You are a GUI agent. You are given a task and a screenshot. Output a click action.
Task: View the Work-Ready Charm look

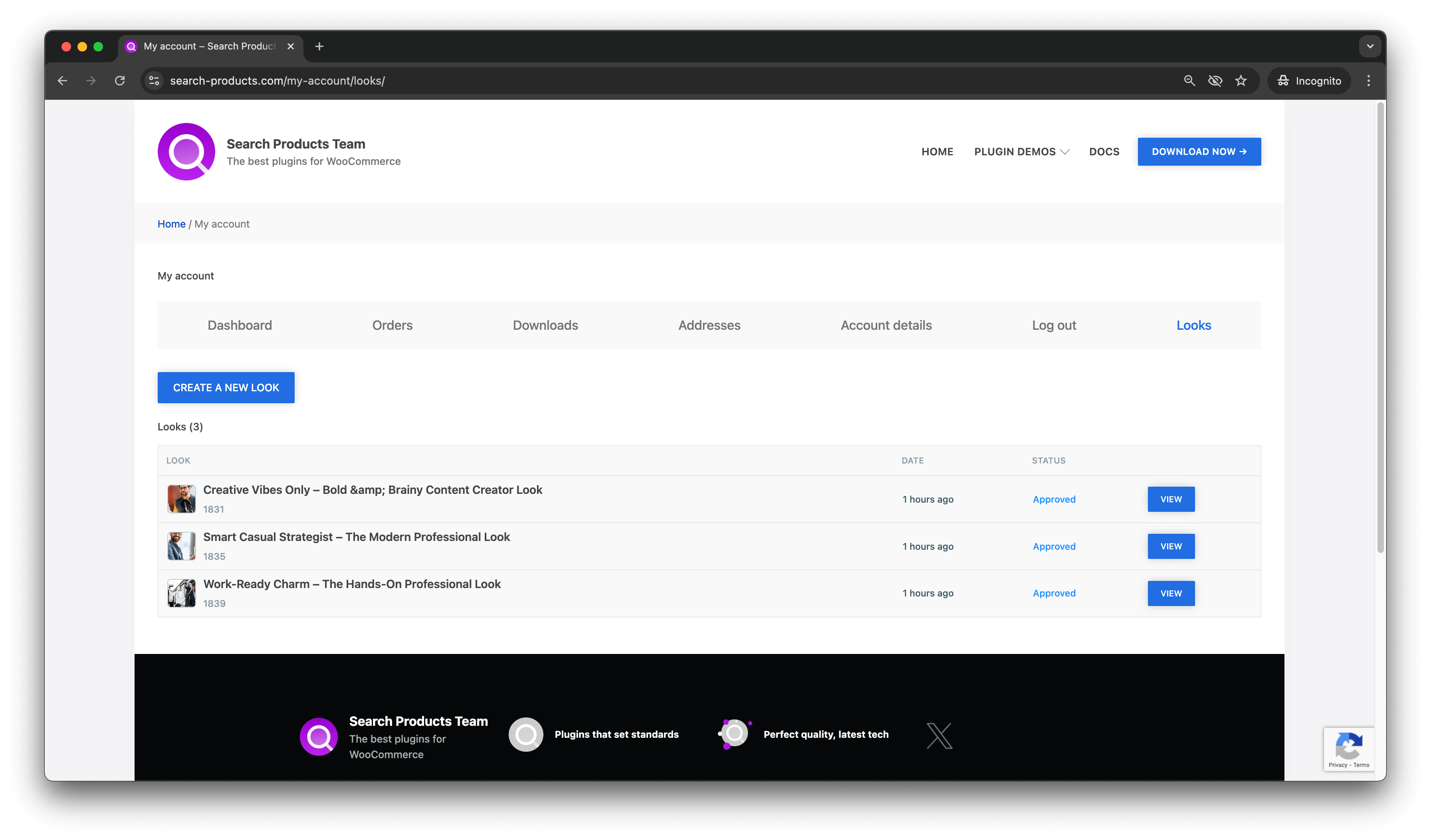[x=1171, y=593]
